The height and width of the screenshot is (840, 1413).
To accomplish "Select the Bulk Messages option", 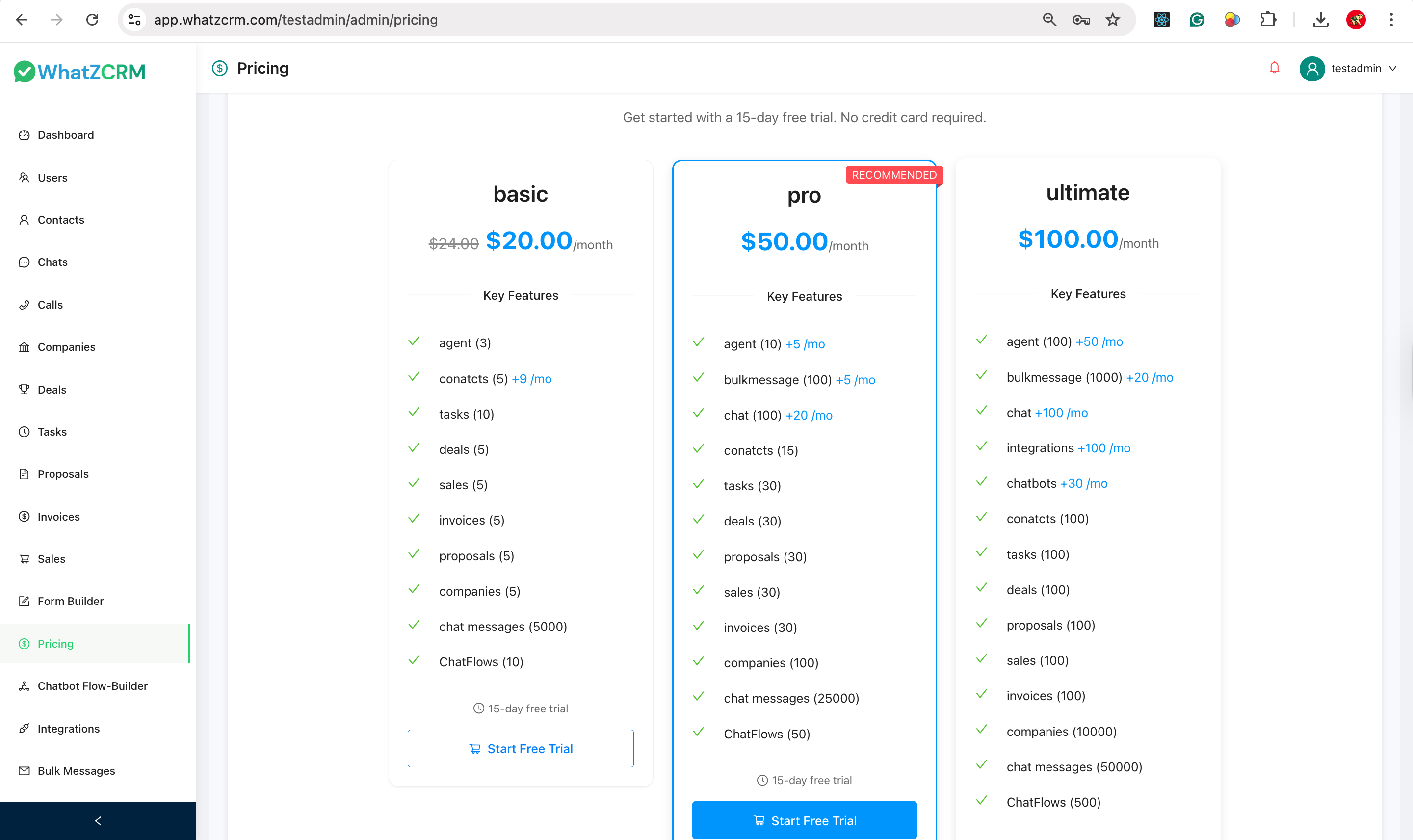I will tap(77, 770).
